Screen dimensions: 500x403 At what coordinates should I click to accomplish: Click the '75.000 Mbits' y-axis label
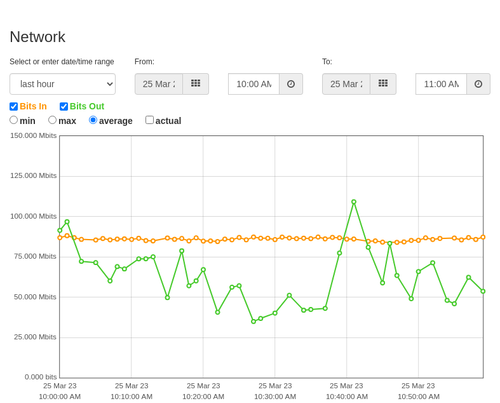35,256
